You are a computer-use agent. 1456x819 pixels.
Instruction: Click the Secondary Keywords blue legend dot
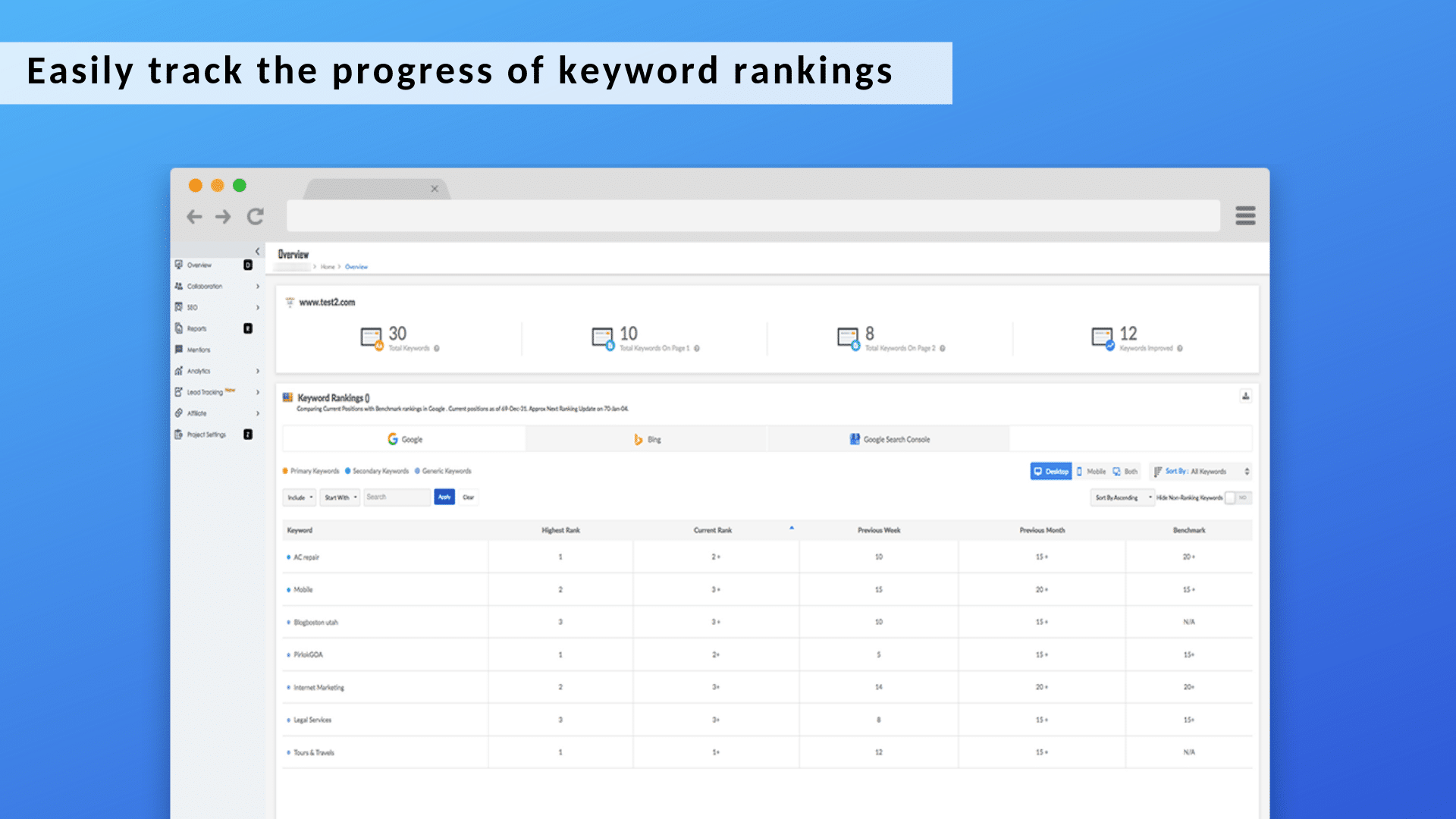tap(347, 471)
